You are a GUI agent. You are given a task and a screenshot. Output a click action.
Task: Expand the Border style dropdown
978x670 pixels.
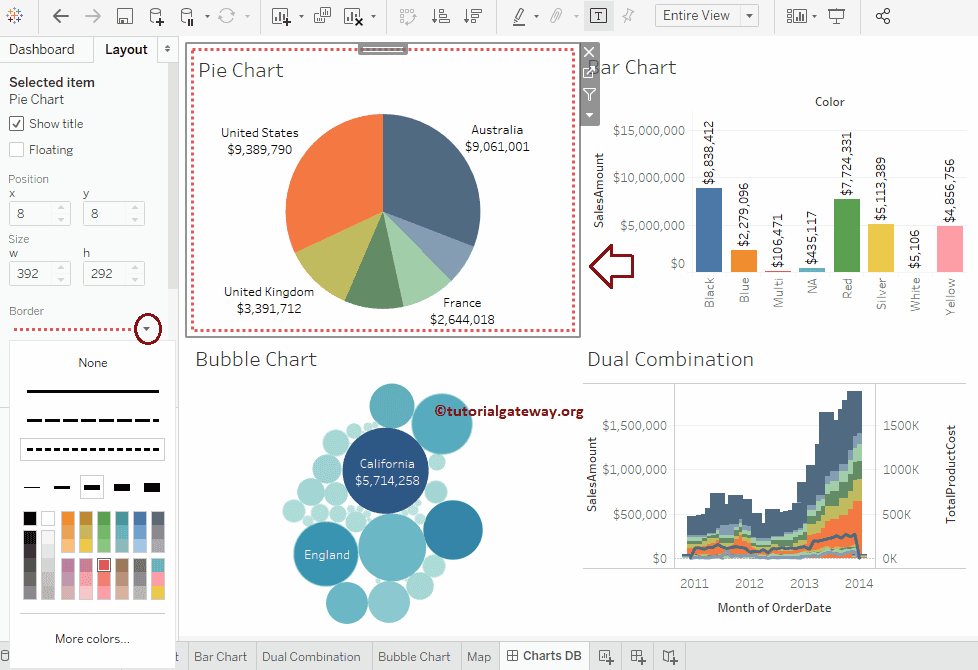tap(147, 328)
